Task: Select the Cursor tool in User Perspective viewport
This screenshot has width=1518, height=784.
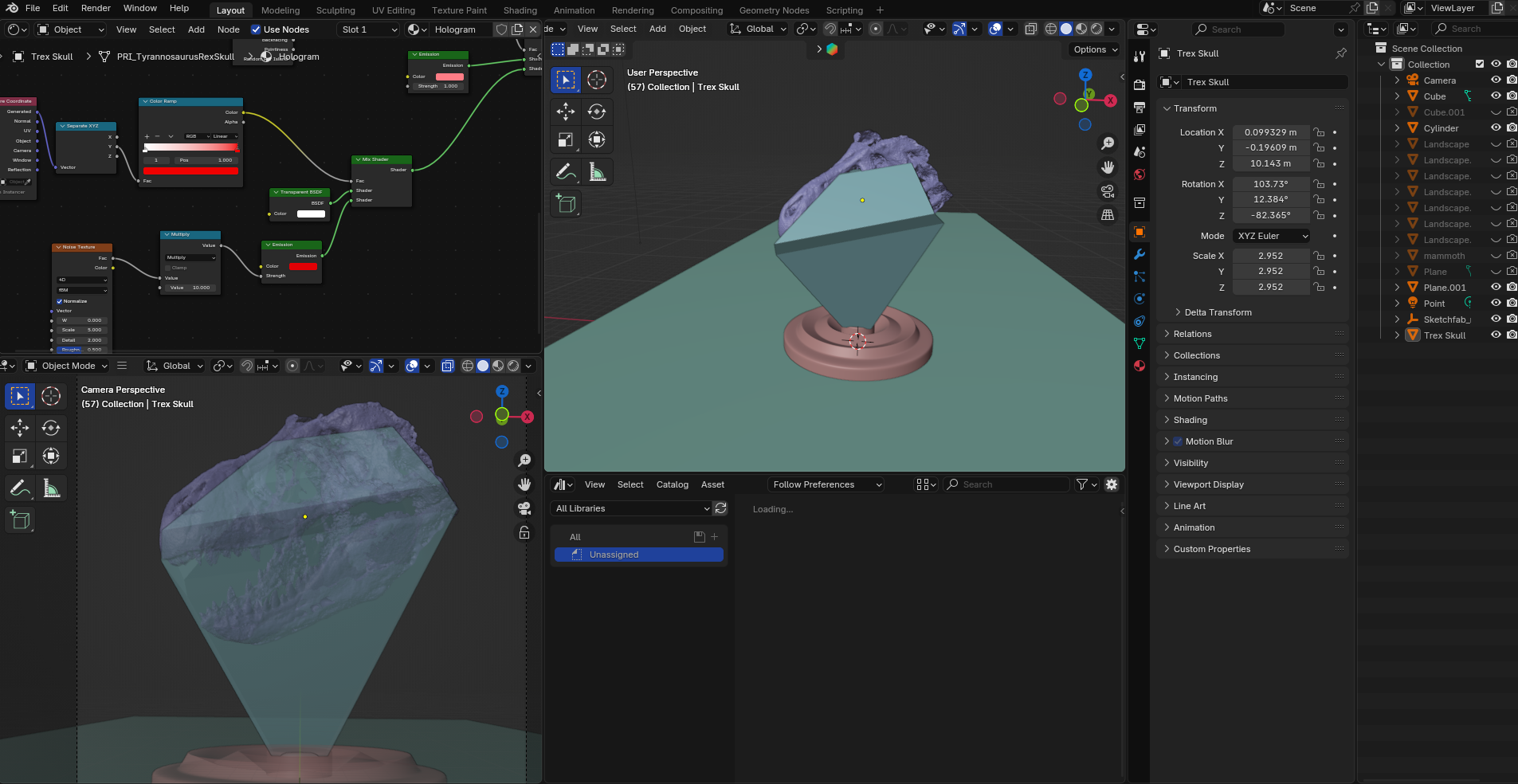Action: coord(596,80)
